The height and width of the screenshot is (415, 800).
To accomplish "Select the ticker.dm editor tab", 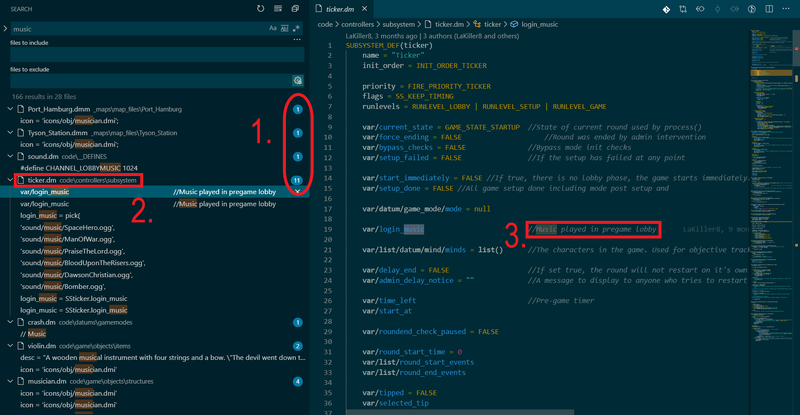I will 341,9.
